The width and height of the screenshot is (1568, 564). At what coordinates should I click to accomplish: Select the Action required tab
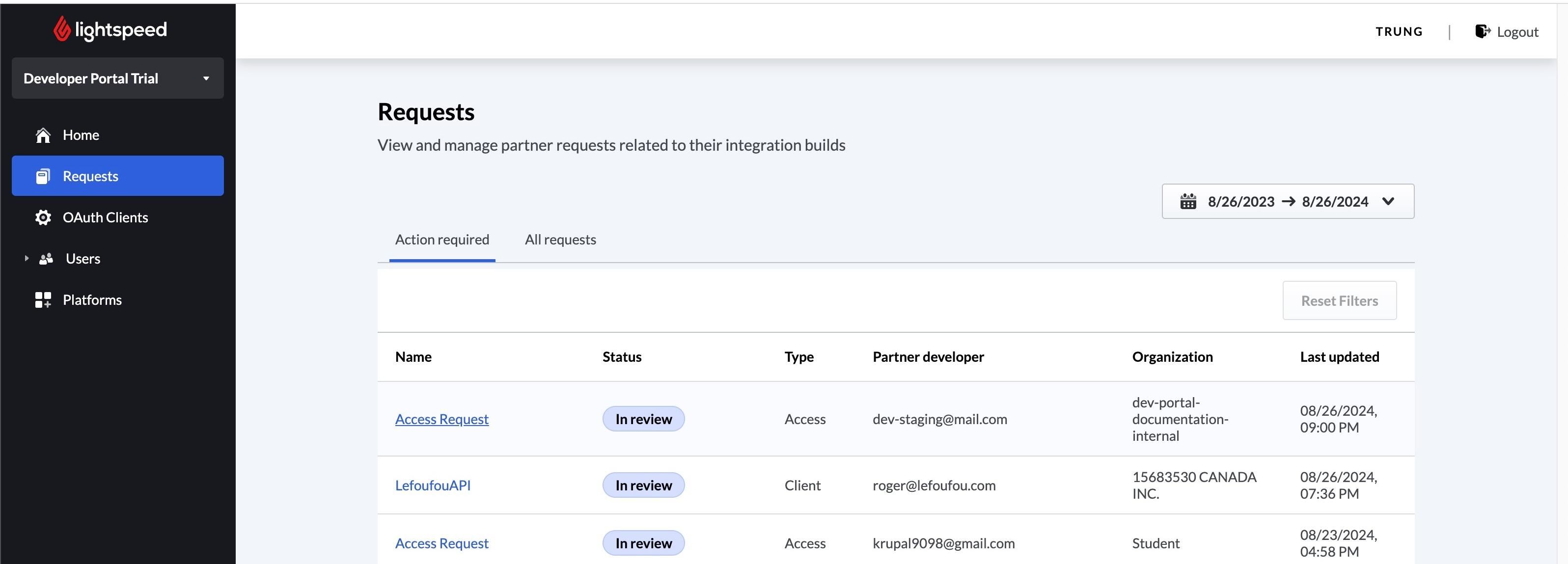point(442,239)
